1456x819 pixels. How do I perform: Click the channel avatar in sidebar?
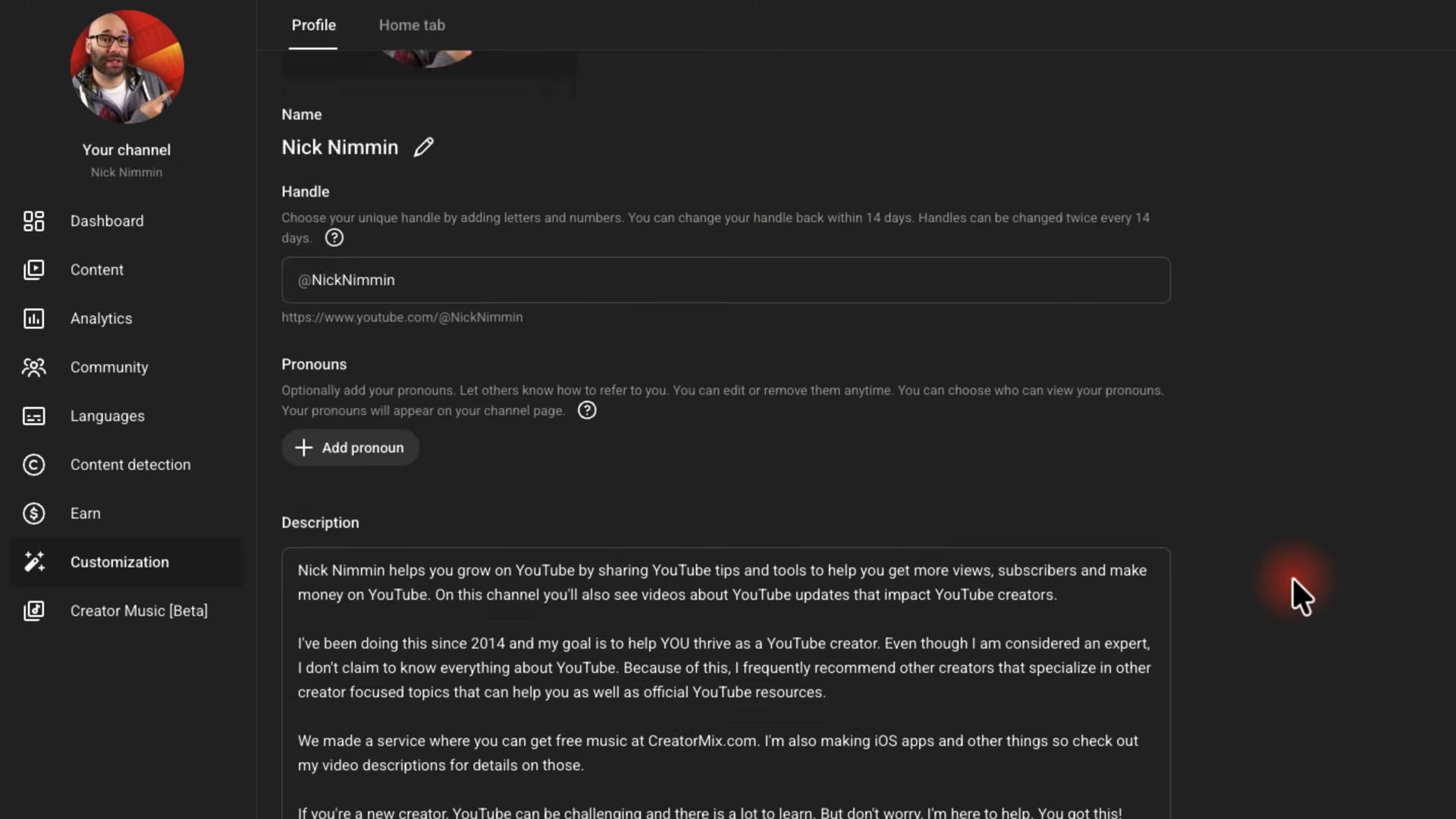(x=127, y=67)
